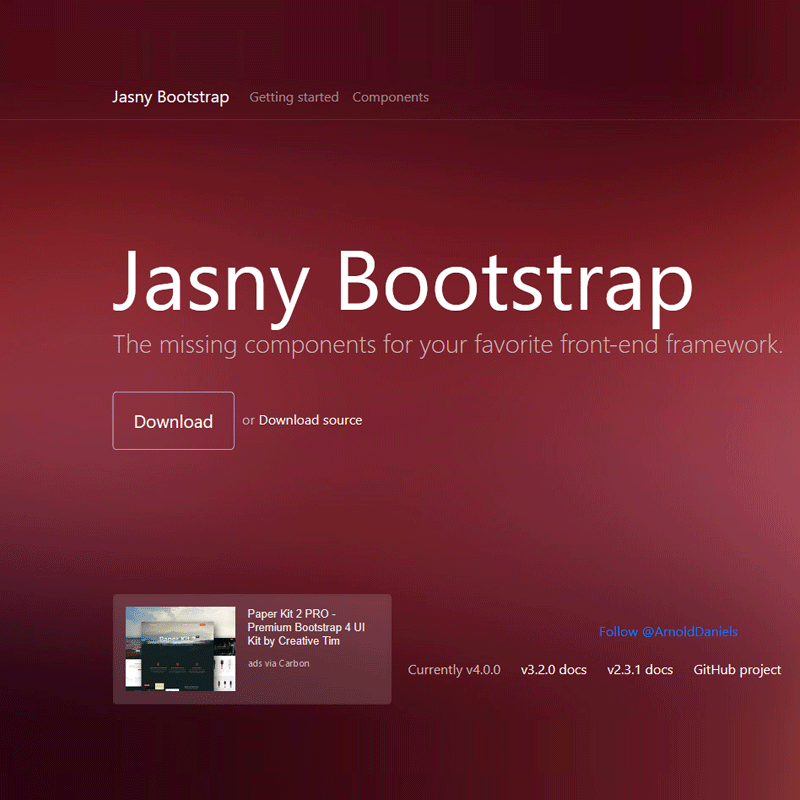The width and height of the screenshot is (800, 800).
Task: Open the "ads via Carbon" link
Action: coord(277,663)
